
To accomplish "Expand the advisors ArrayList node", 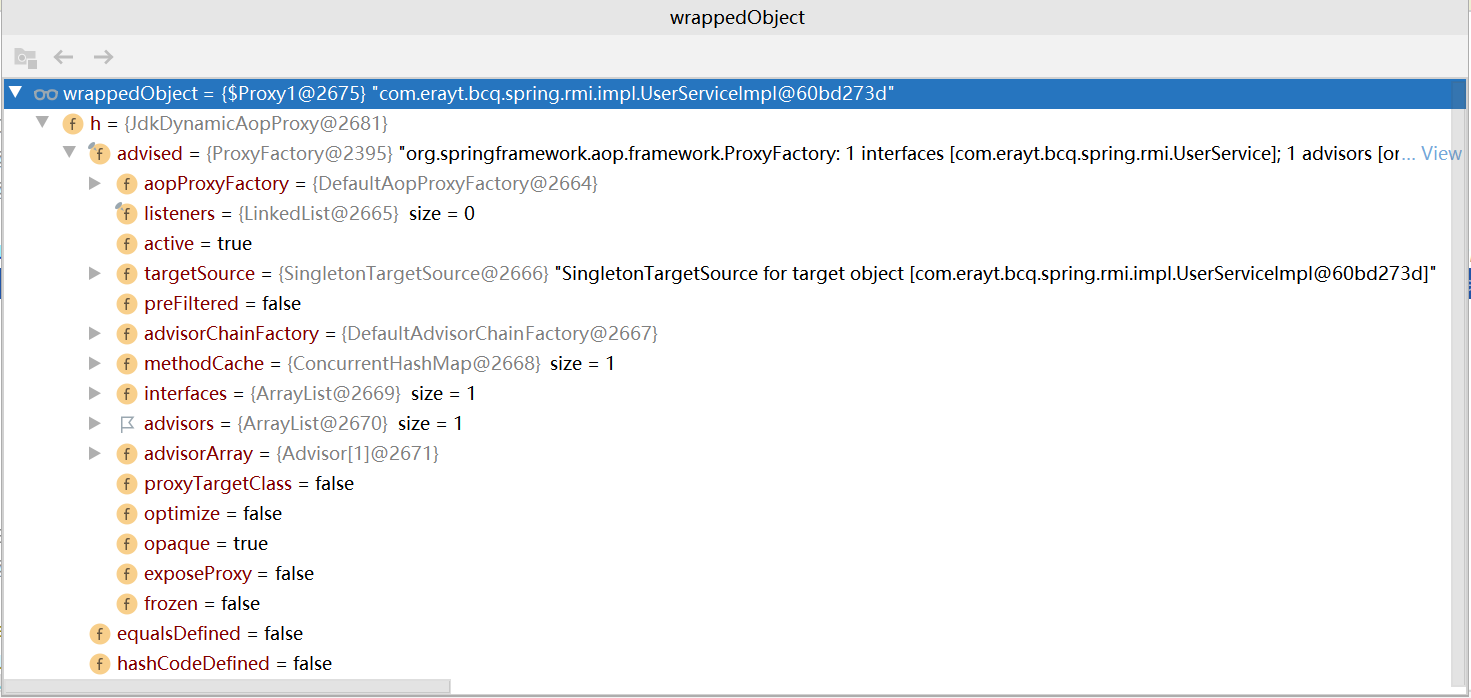I will pyautogui.click(x=95, y=423).
